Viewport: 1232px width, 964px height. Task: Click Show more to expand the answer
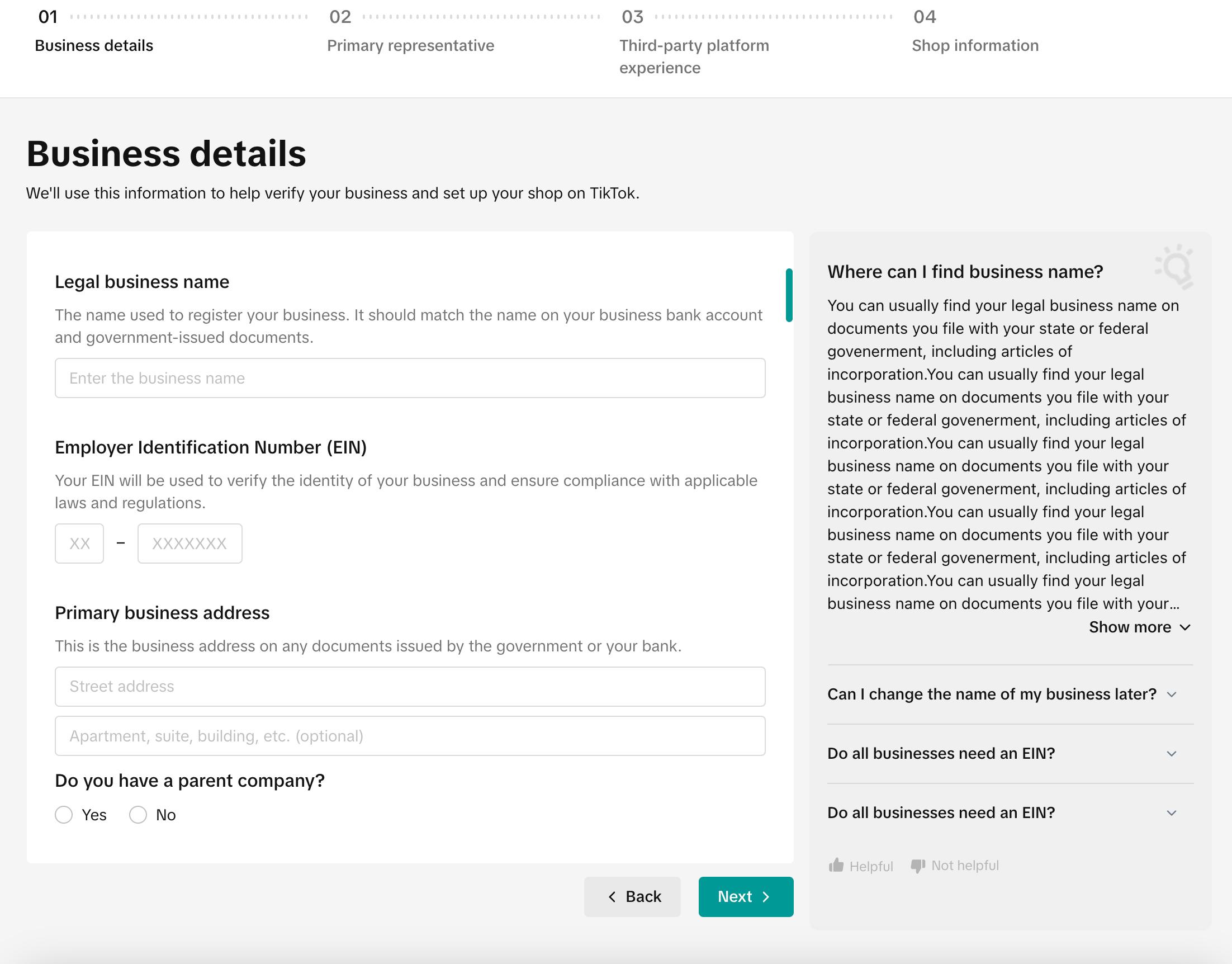[x=1139, y=627]
